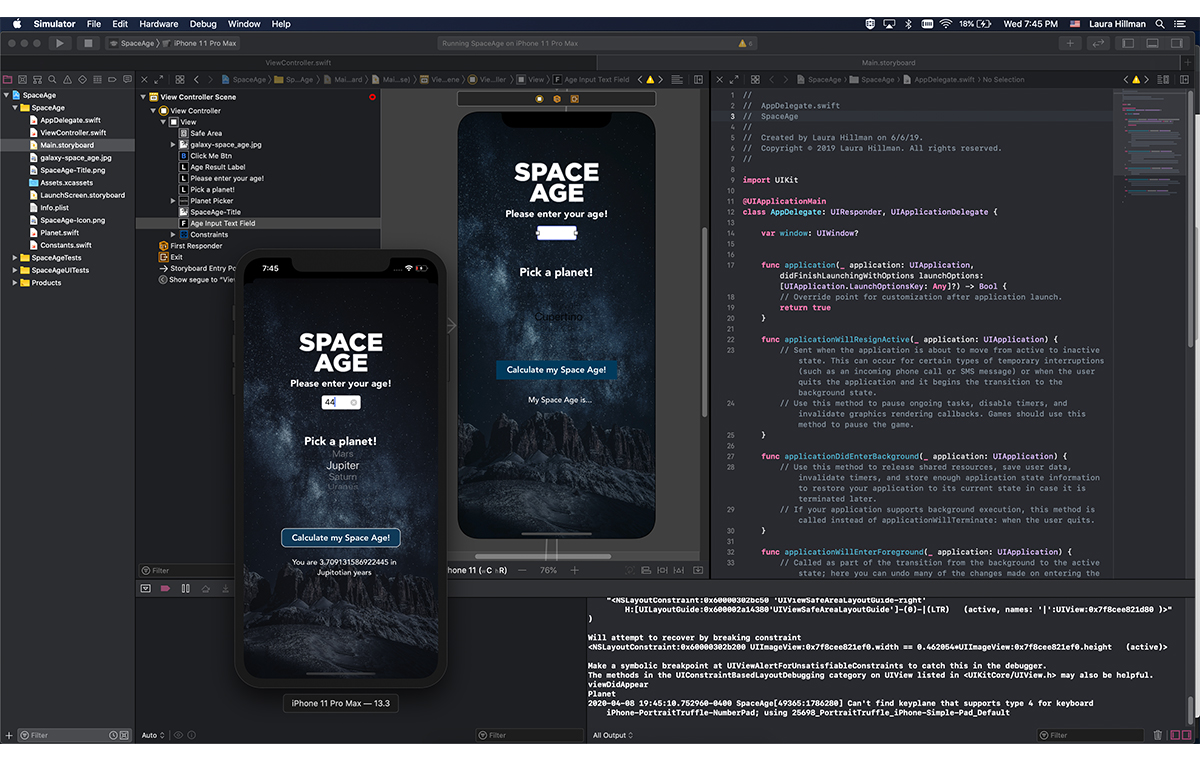Click the code review arrows toolbar button

click(x=1099, y=43)
